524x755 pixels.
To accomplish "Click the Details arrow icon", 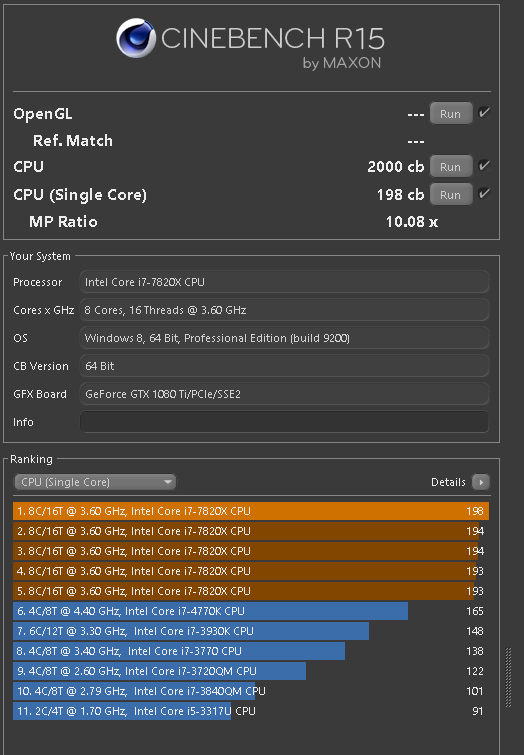I will click(481, 482).
